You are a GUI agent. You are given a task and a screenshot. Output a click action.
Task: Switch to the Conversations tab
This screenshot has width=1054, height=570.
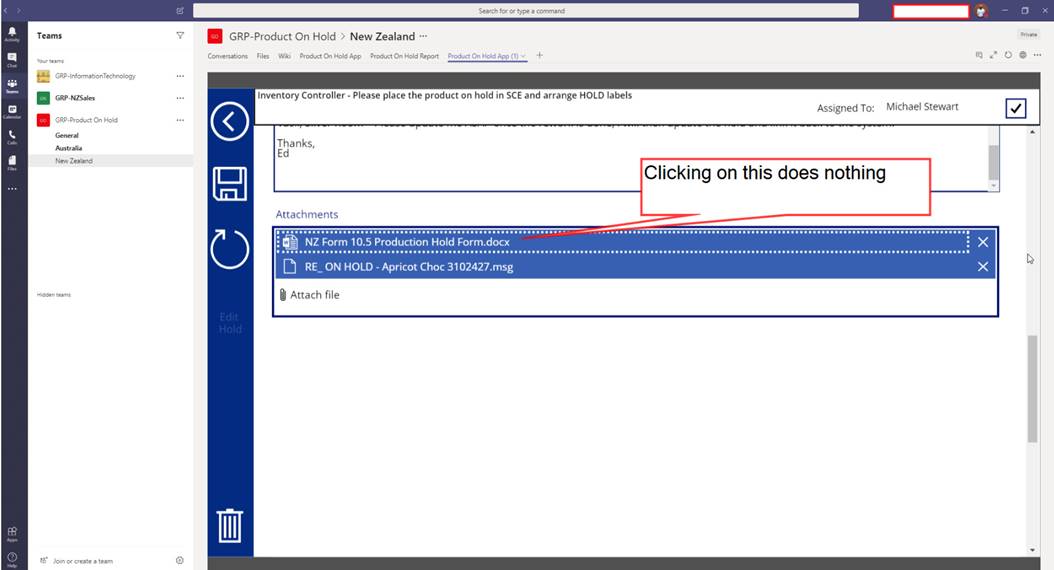tap(227, 56)
